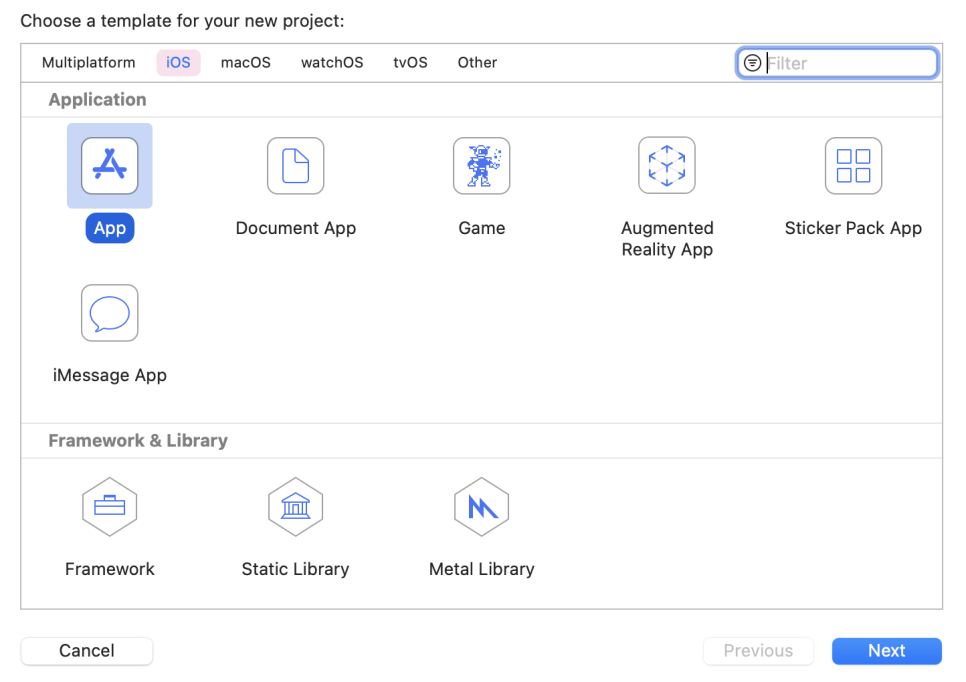Select the Game template icon
The image size is (966, 682).
pos(482,166)
